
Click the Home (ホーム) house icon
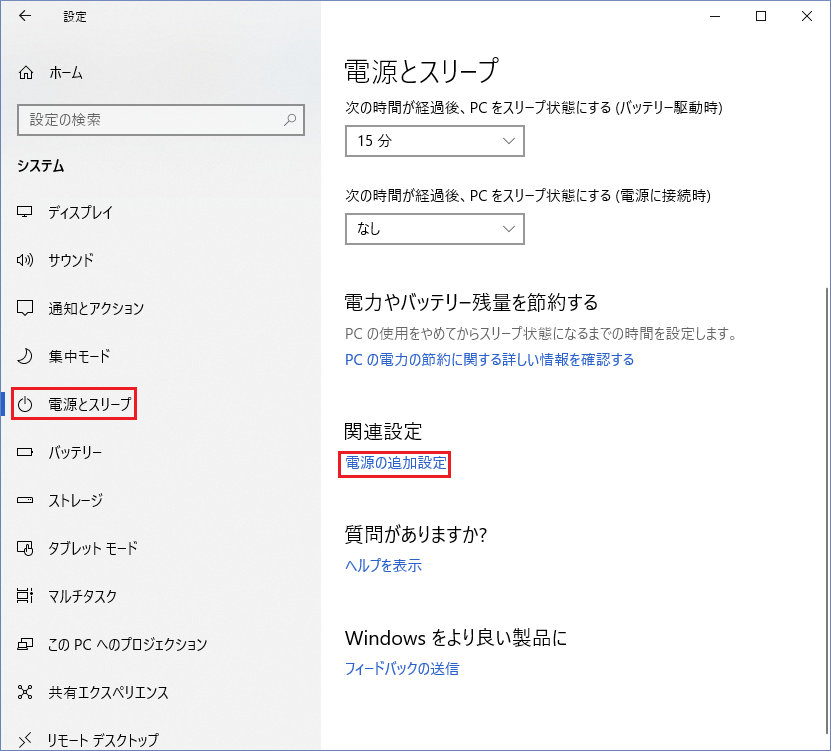click(x=26, y=73)
